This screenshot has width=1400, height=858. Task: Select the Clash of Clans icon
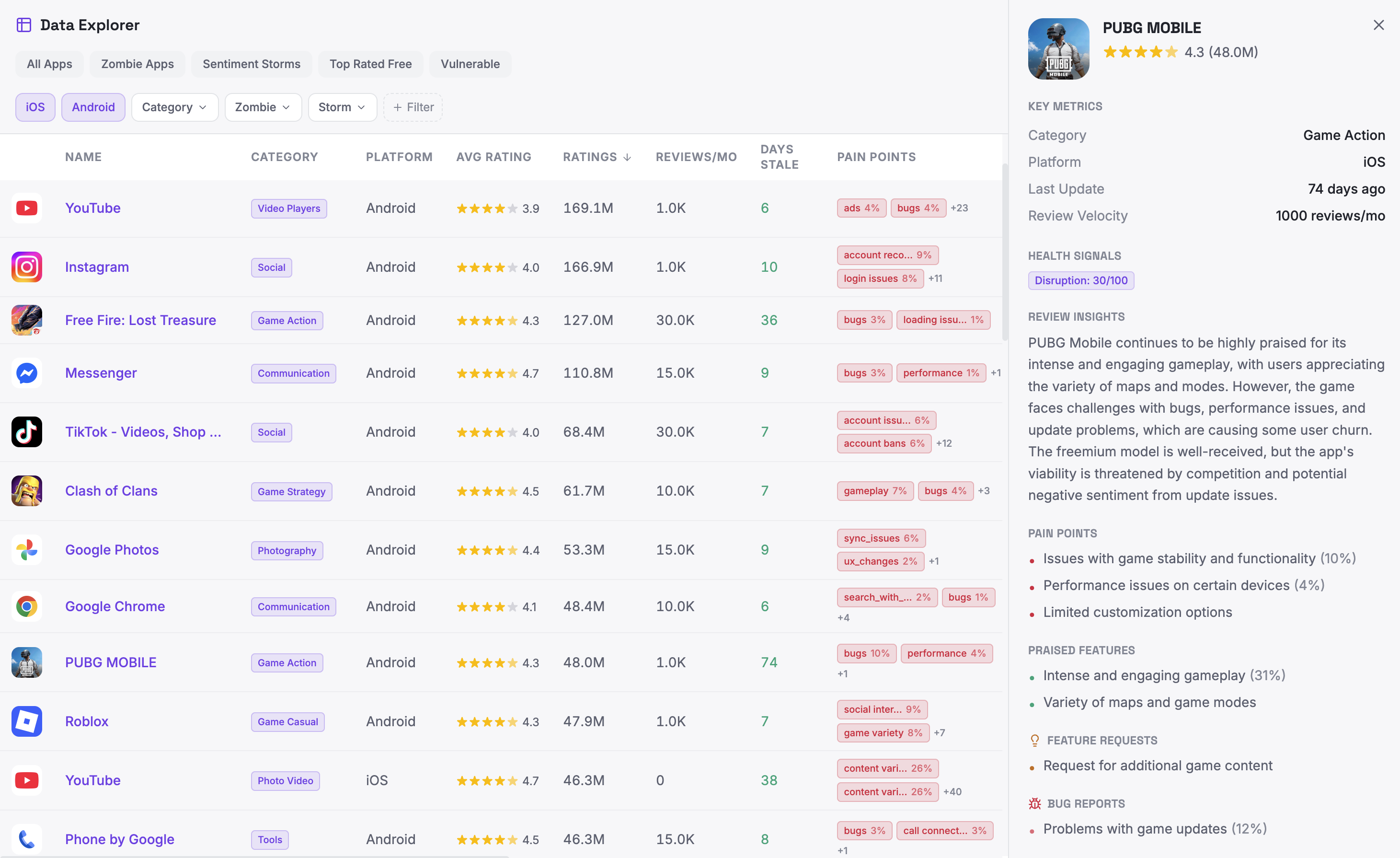tap(26, 490)
